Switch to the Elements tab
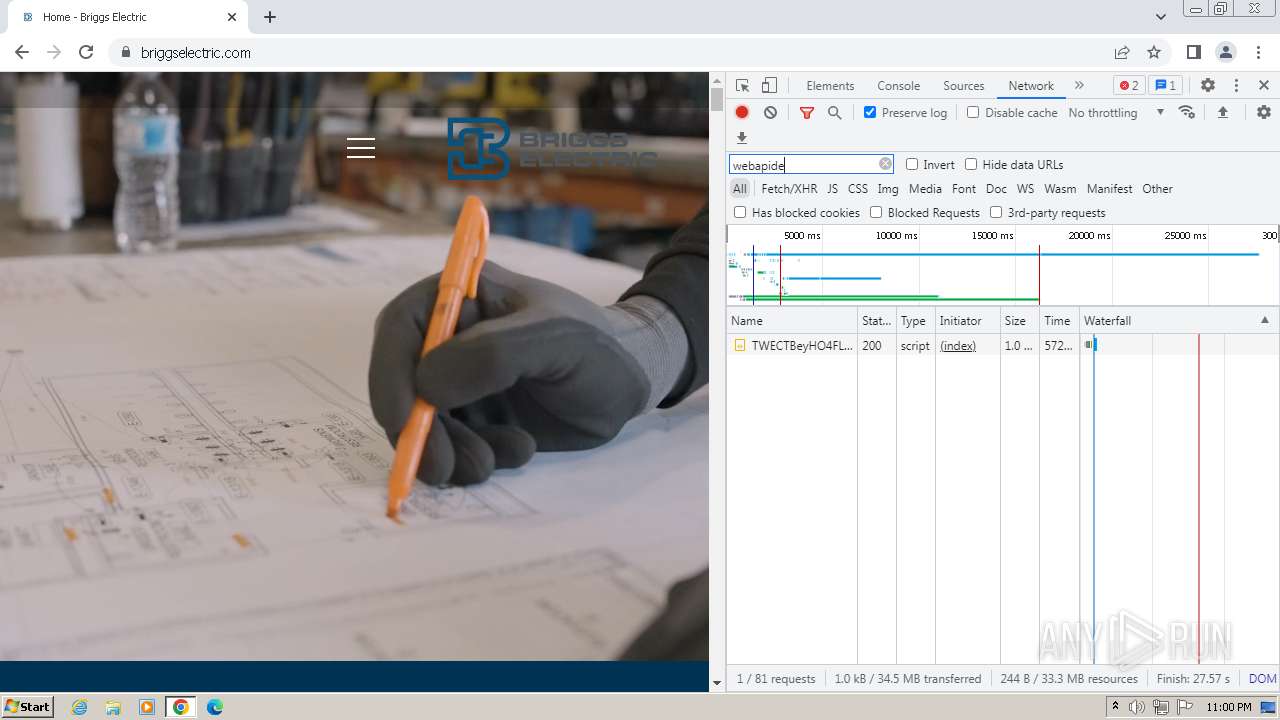The height and width of the screenshot is (720, 1280). point(830,86)
